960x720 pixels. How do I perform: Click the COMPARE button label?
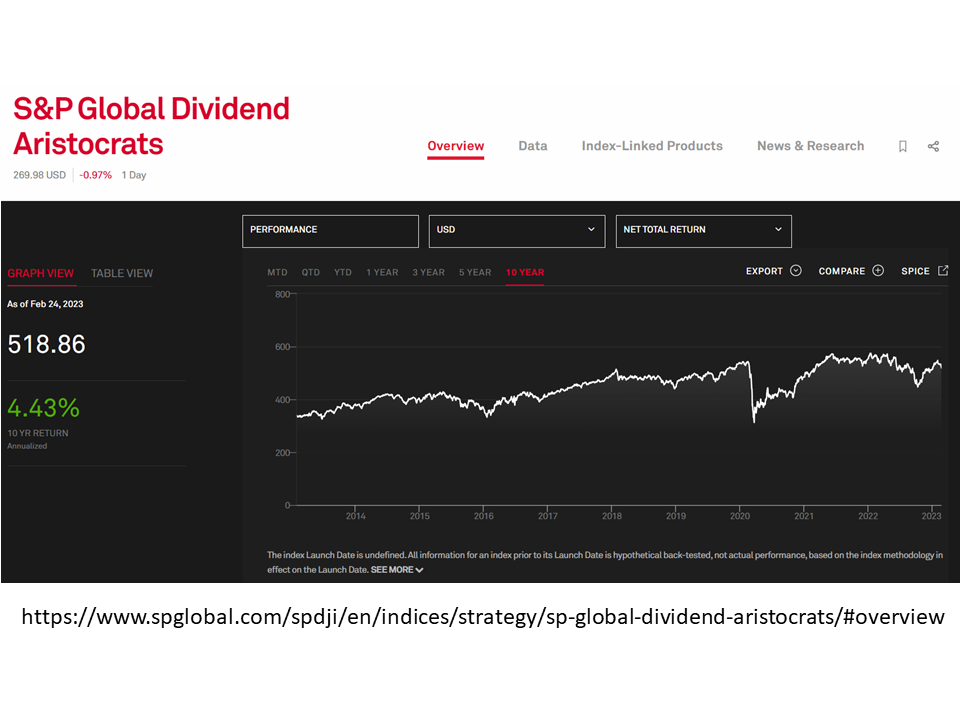(x=841, y=271)
